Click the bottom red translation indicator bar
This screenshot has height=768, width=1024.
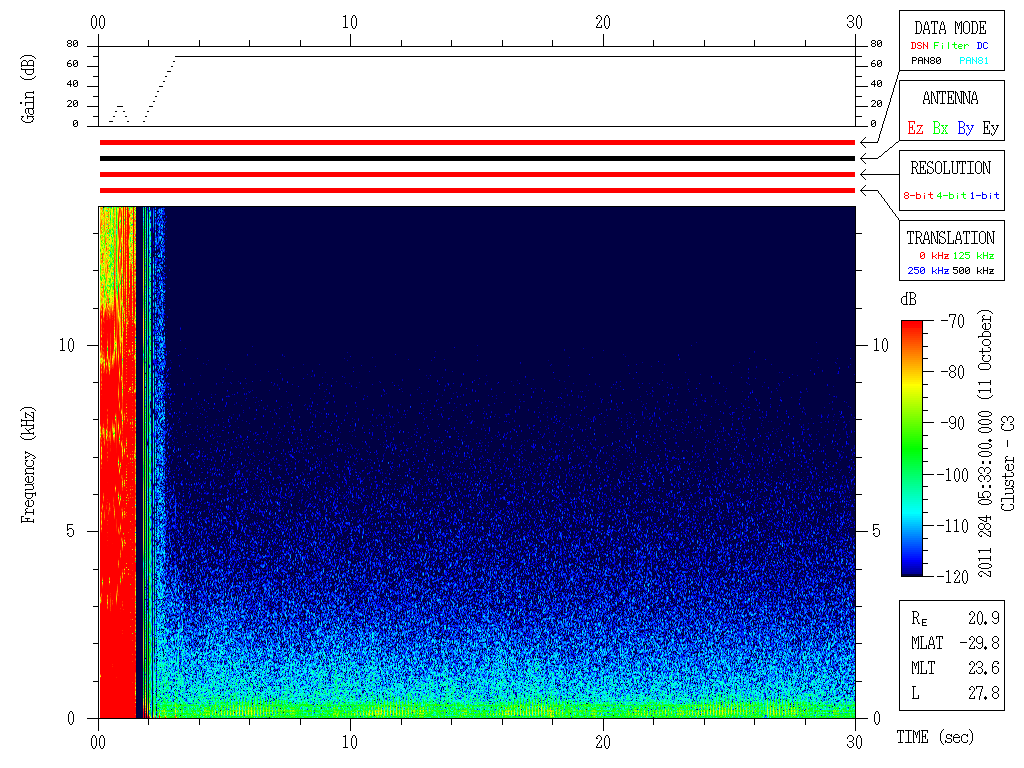pyautogui.click(x=477, y=191)
